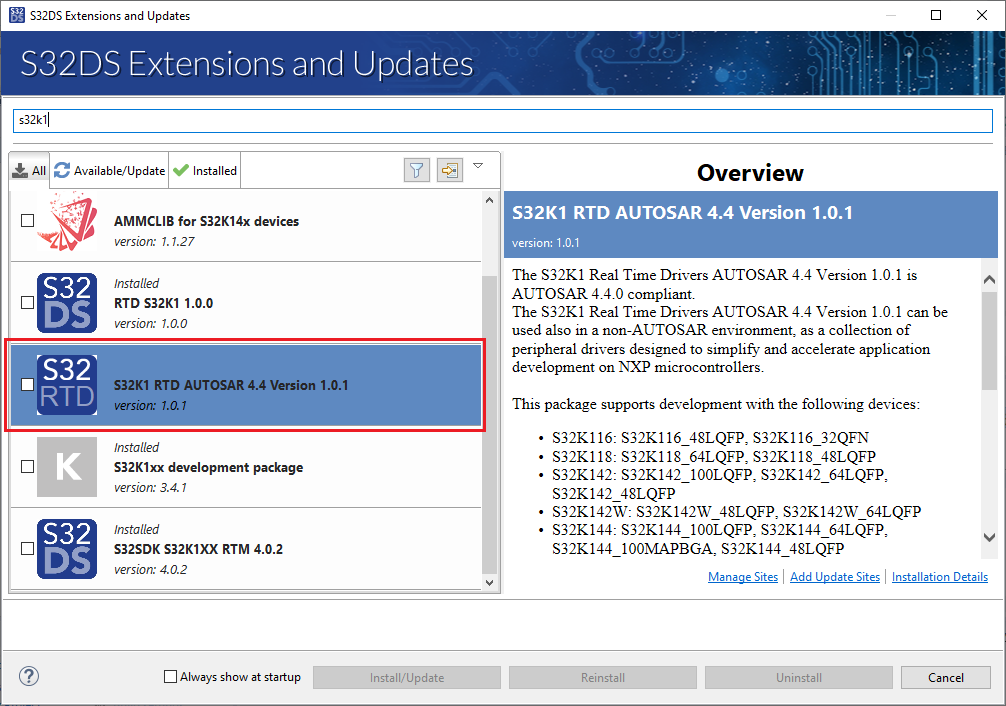
Task: Switch to the Available/Update tab
Action: tap(108, 170)
